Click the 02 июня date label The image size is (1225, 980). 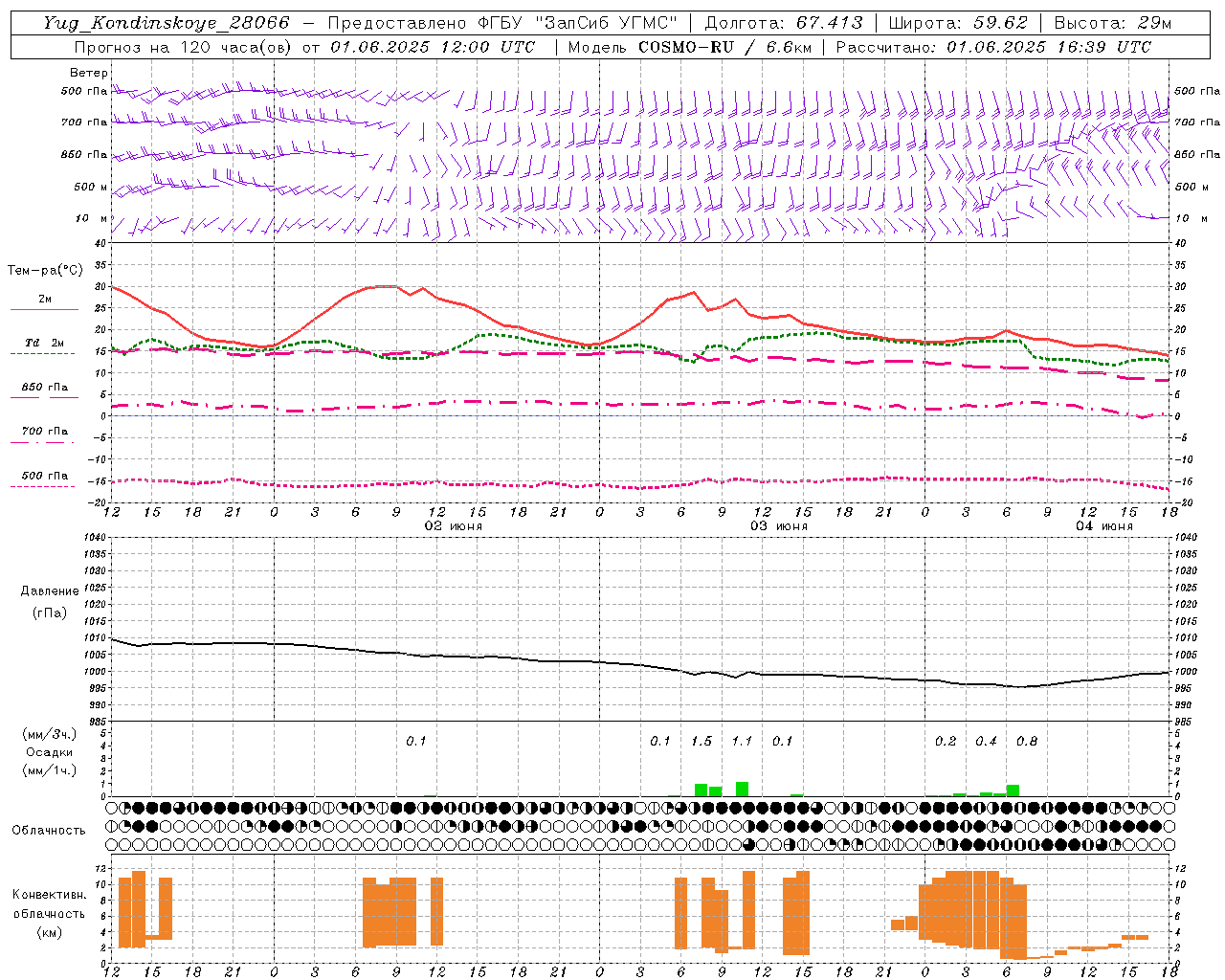coord(454,526)
